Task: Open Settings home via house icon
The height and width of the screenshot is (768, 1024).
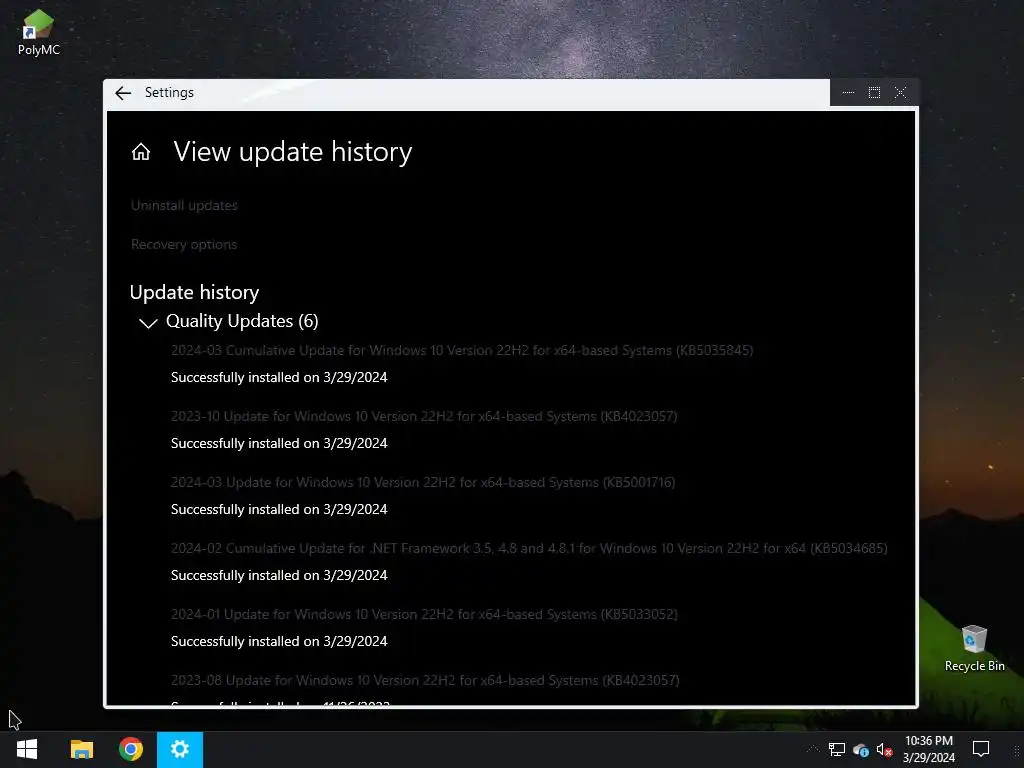Action: tap(141, 152)
